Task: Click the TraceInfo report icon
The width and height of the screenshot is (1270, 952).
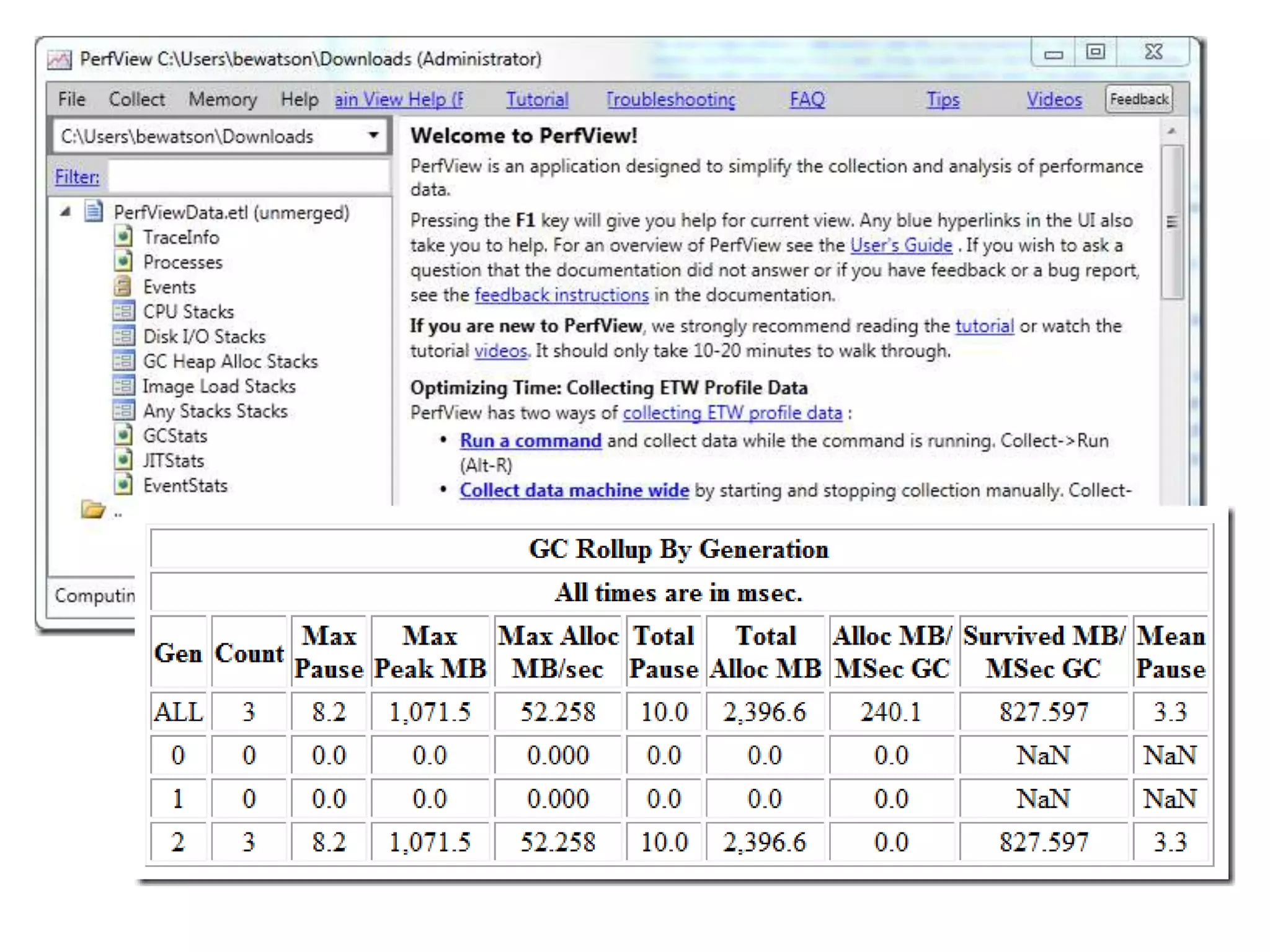Action: (123, 237)
